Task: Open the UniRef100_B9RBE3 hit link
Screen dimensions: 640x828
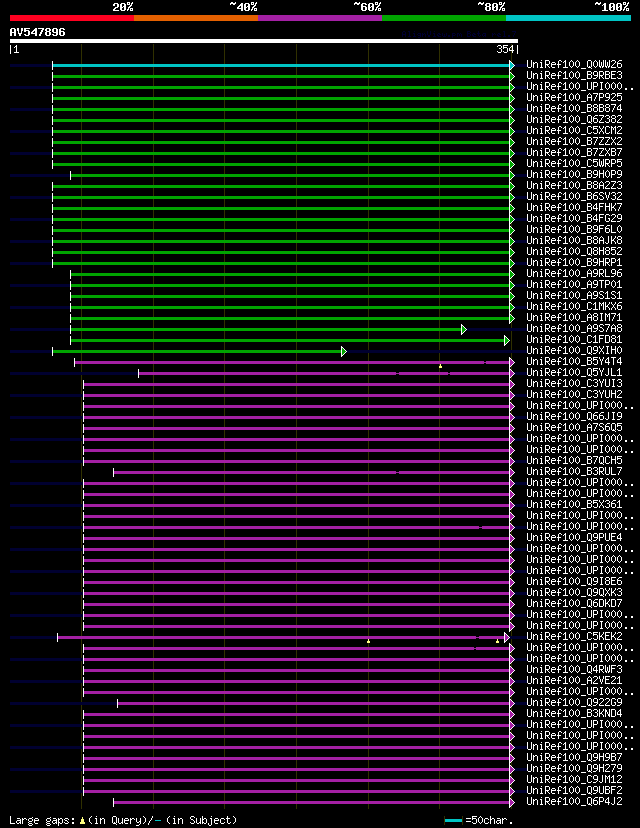Action: click(575, 76)
